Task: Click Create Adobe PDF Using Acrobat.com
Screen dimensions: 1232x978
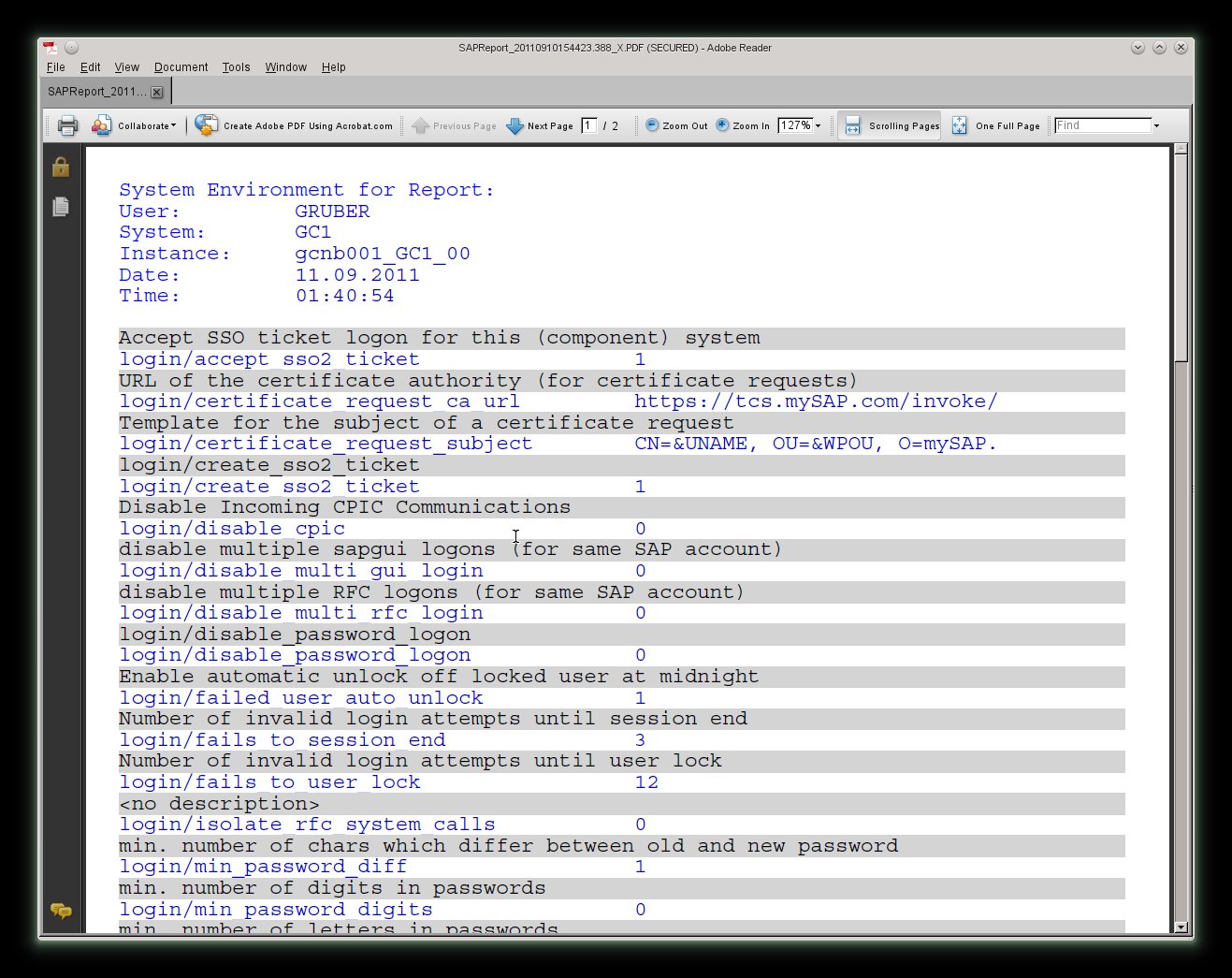Action: coord(295,125)
